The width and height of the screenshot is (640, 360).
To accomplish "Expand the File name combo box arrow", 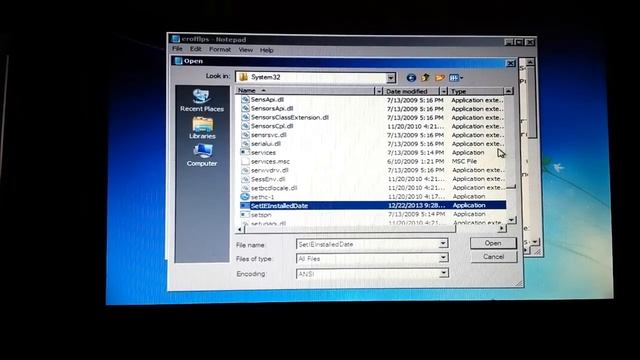I will pos(443,244).
